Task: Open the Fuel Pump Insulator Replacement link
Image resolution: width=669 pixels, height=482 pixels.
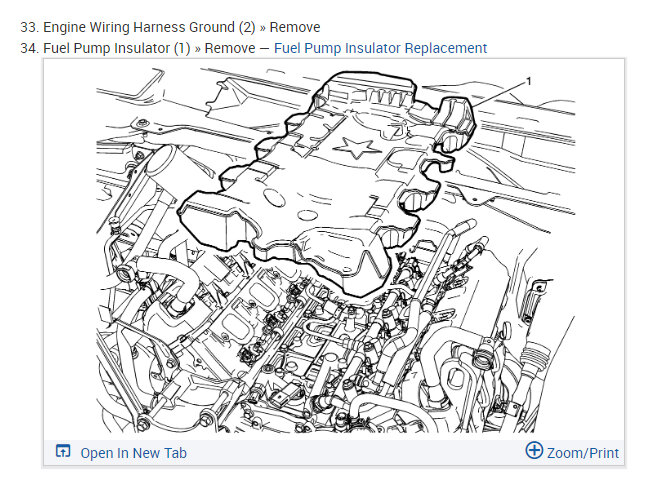Action: click(380, 48)
